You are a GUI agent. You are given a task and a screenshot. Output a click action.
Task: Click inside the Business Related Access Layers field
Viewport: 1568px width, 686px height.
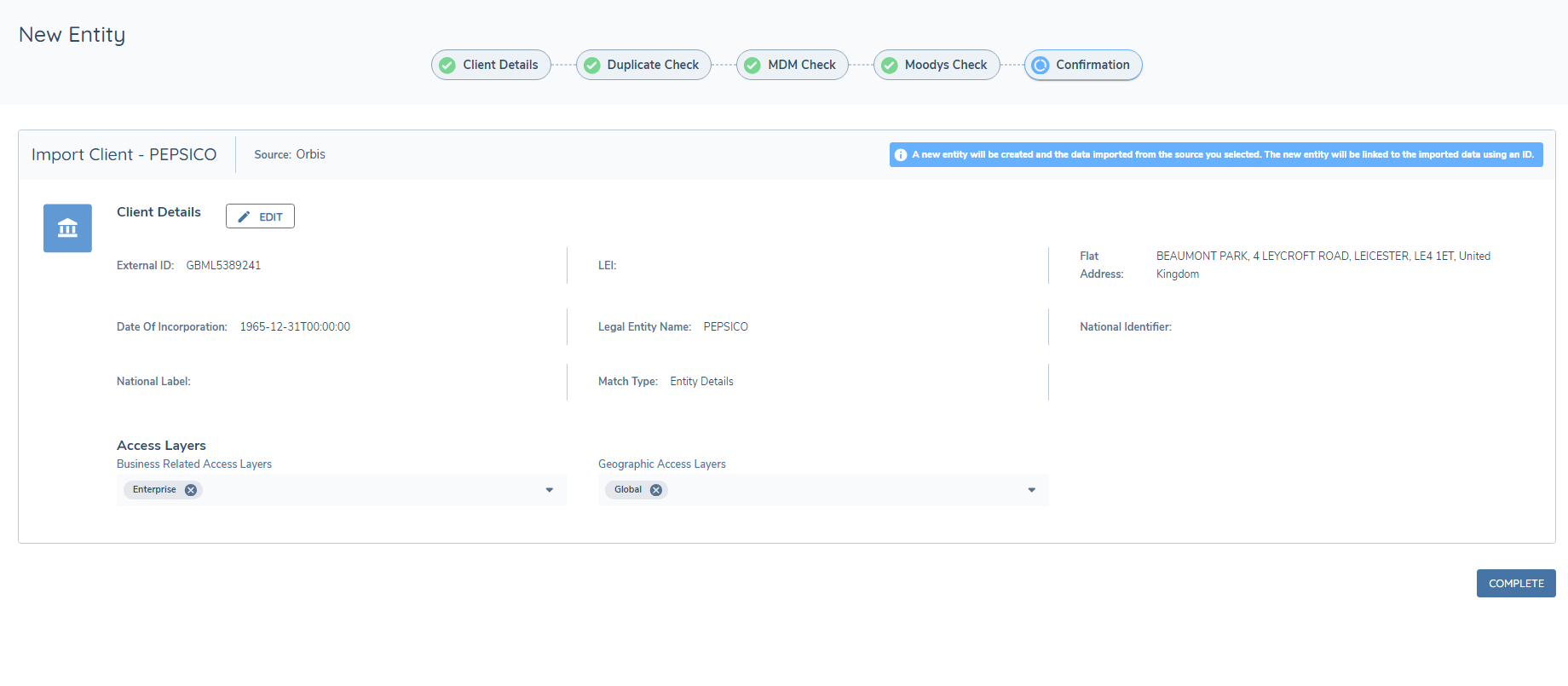(366, 490)
